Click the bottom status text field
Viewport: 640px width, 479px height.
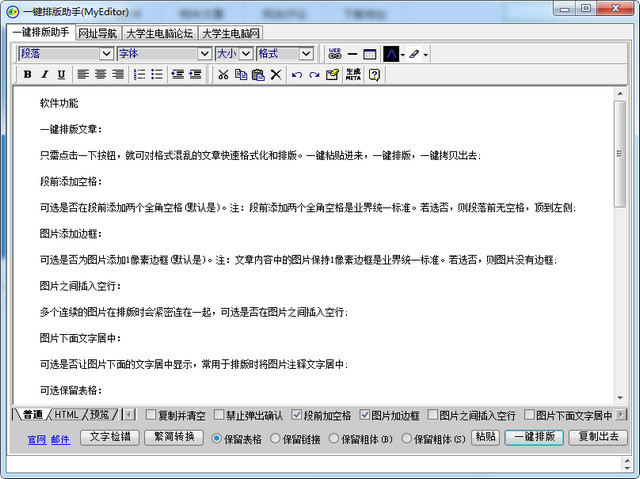(x=313, y=464)
